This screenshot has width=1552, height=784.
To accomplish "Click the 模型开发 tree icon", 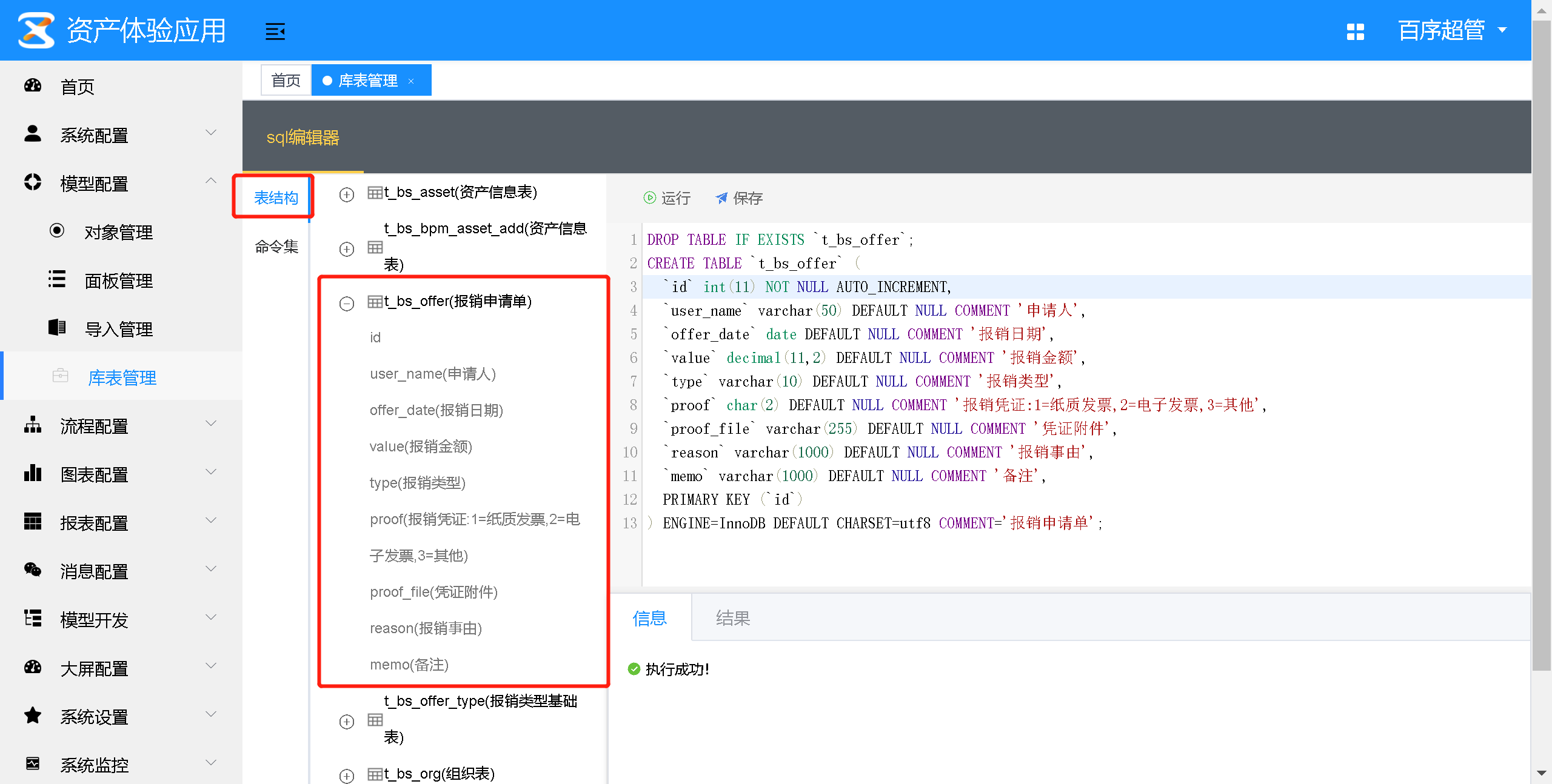I will (33, 618).
